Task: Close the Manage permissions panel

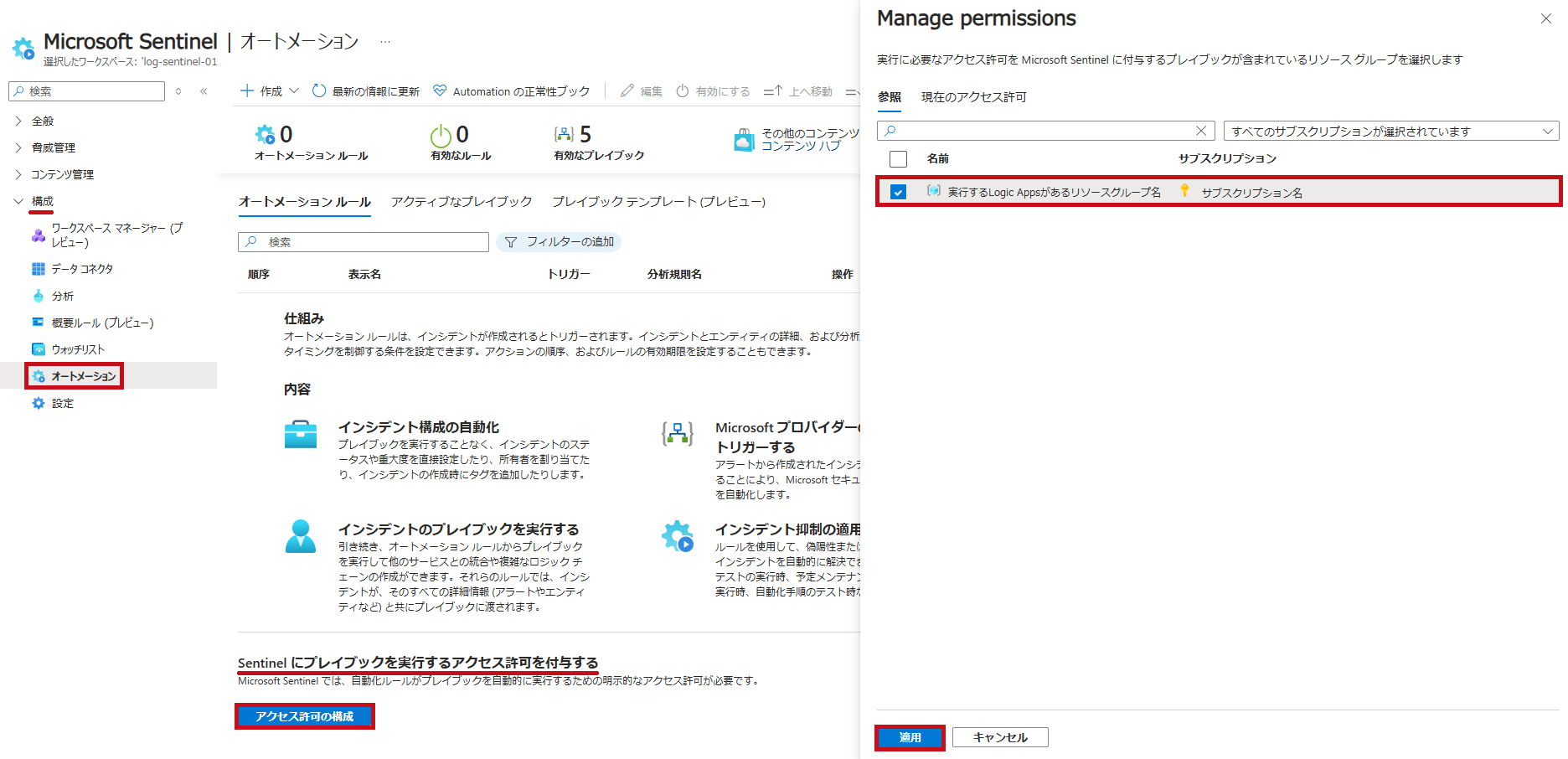Action: point(1546,18)
